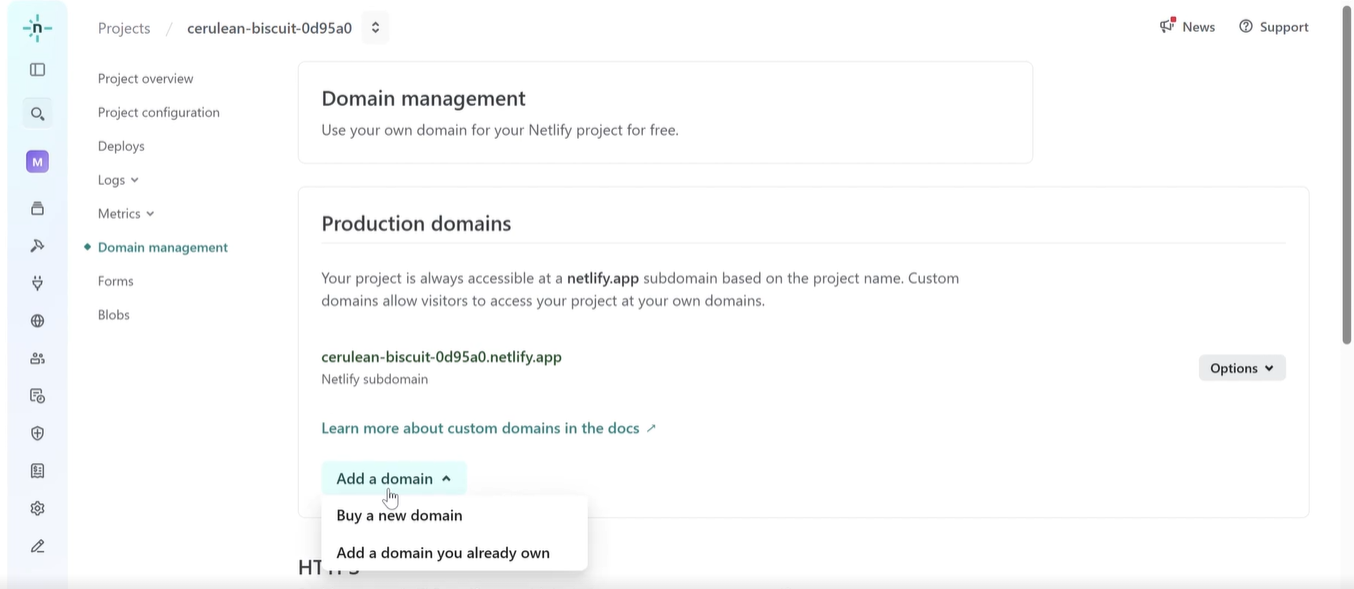Click the Netlify subdomain label

(x=375, y=380)
